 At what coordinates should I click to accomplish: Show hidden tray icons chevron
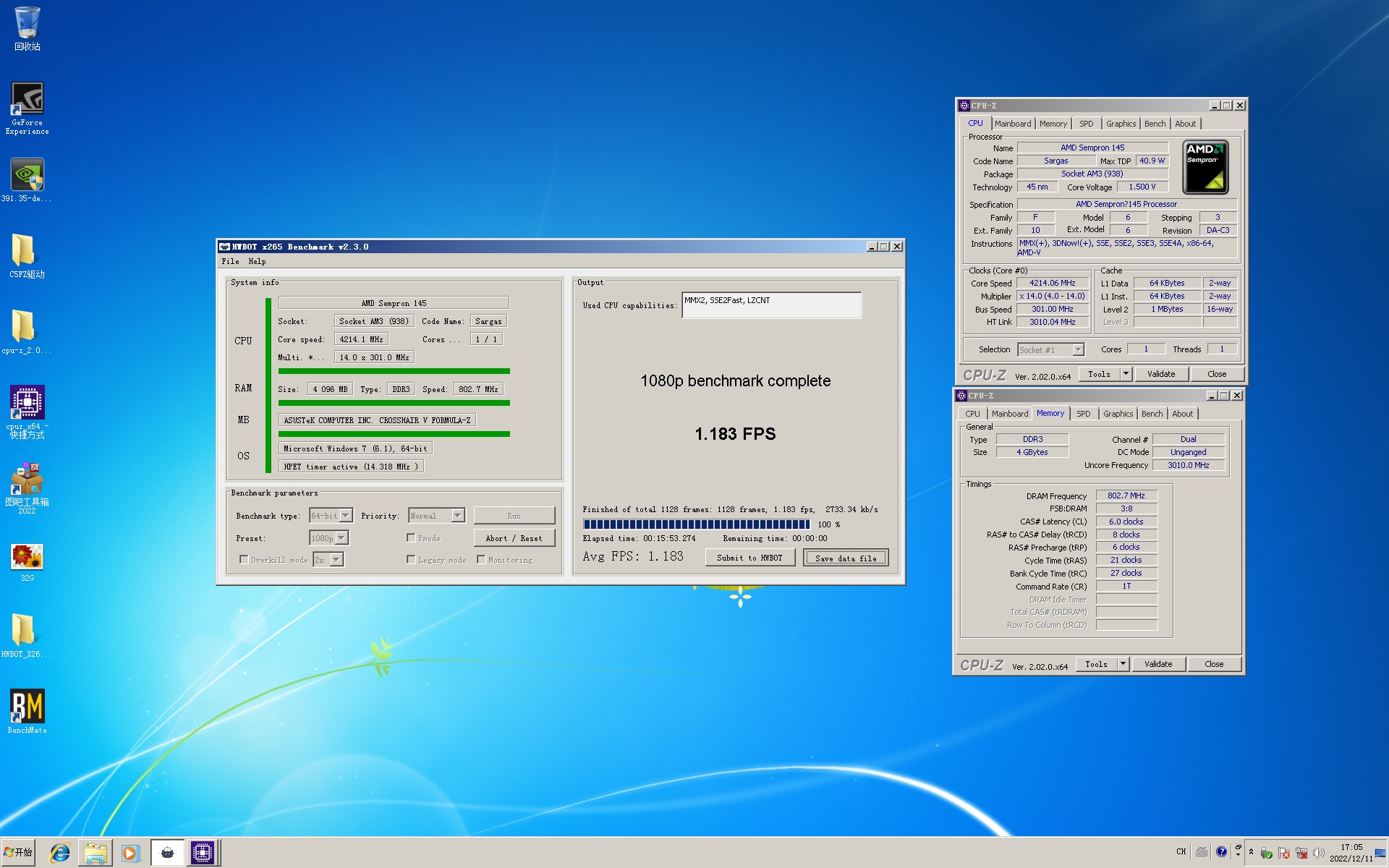(x=1251, y=852)
